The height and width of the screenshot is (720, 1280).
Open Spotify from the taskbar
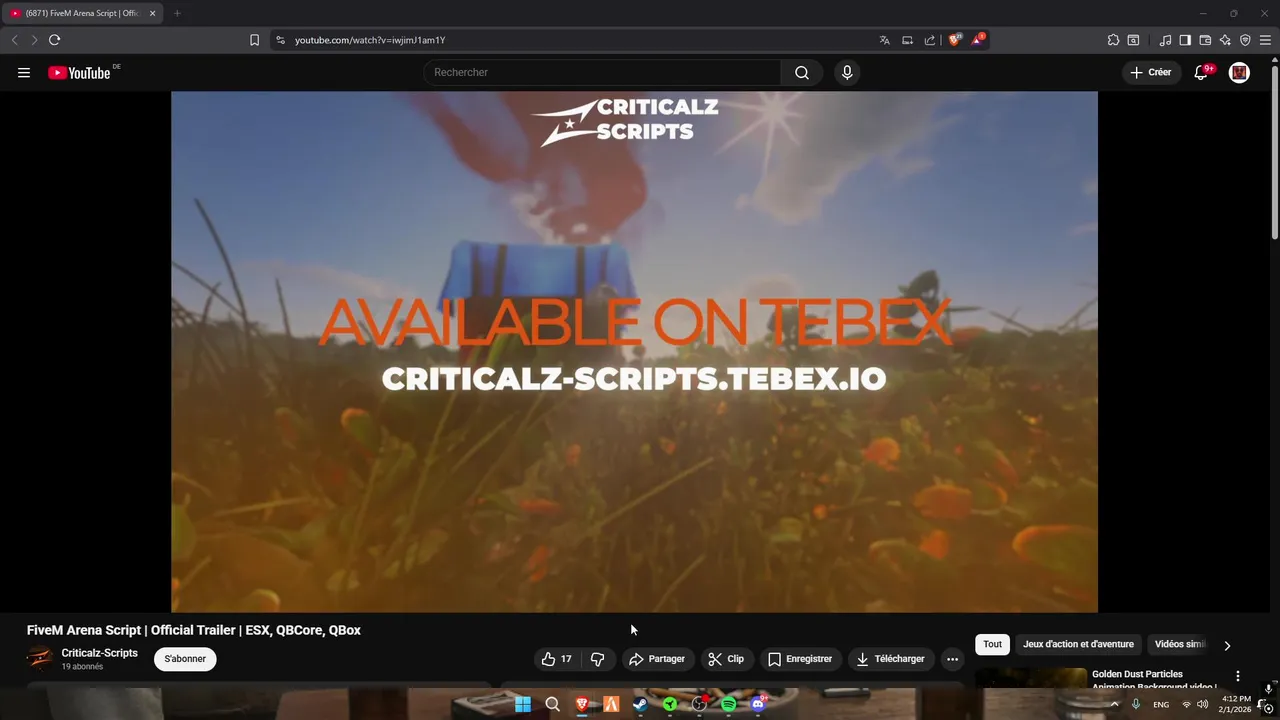[728, 704]
